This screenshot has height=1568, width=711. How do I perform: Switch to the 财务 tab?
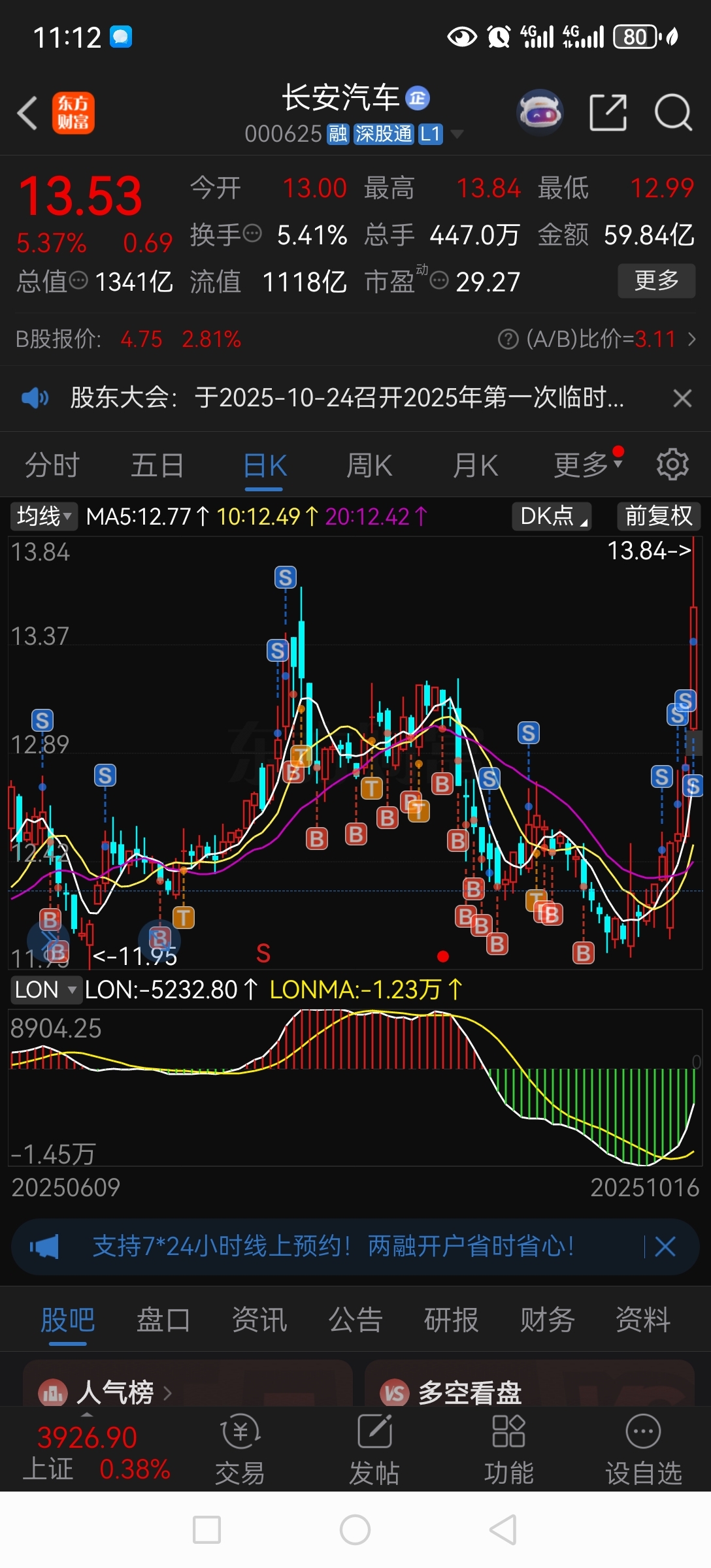[548, 1320]
